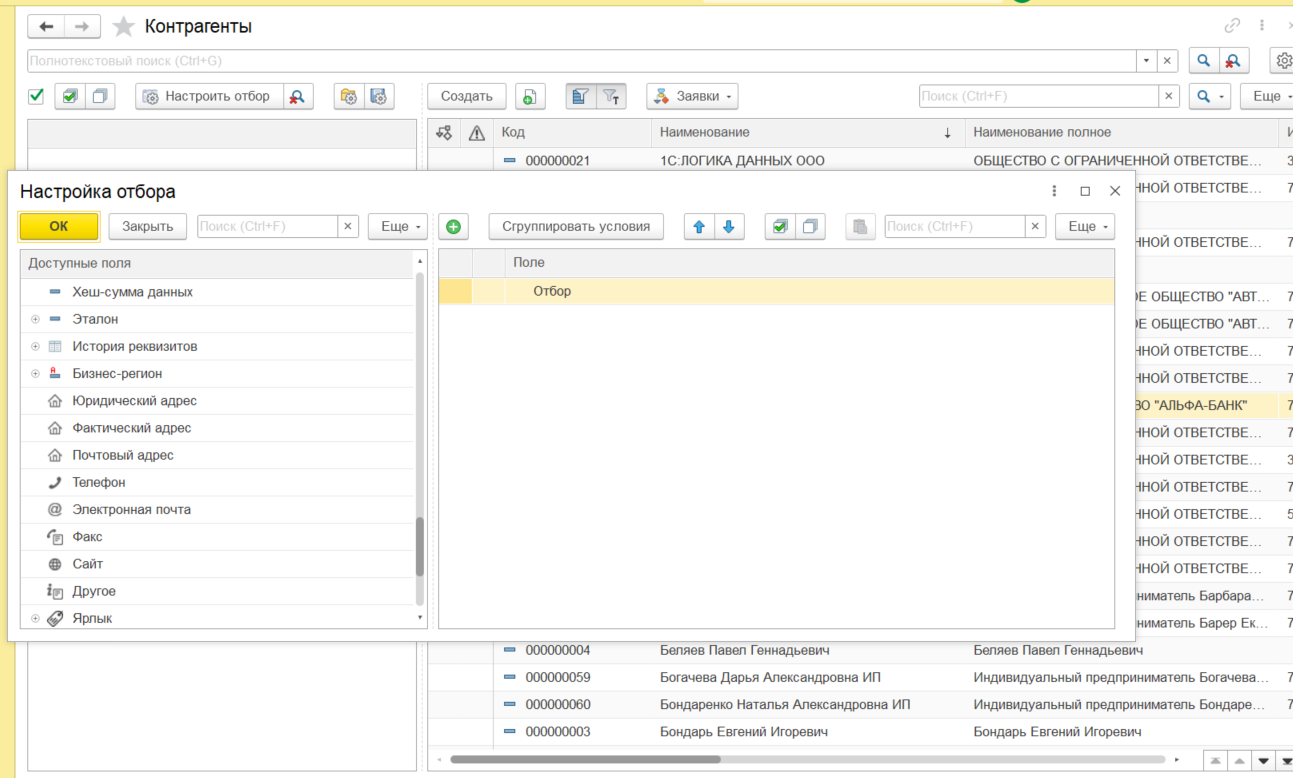Move the condition down with blue arrow
Viewport: 1293px width, 778px height.
728,226
